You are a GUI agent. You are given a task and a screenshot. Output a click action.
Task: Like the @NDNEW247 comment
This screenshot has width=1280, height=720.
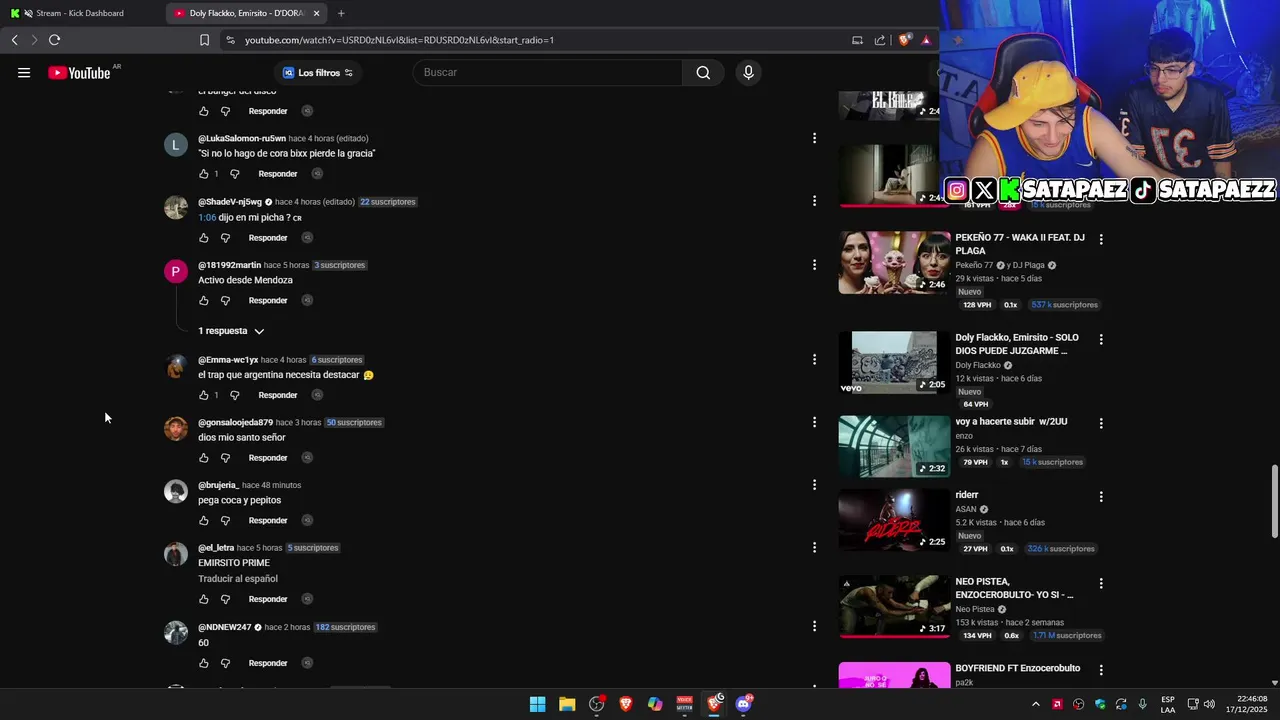point(204,663)
